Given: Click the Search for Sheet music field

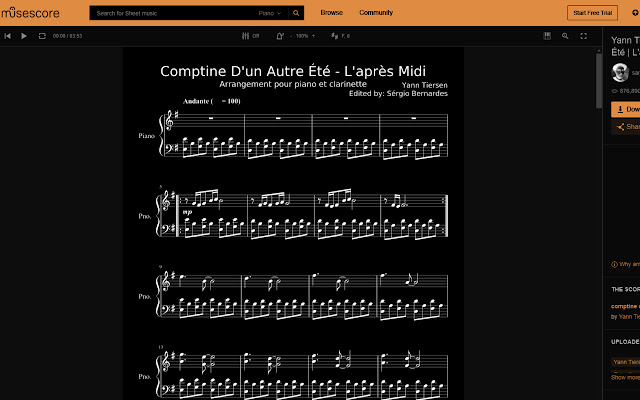Looking at the screenshot, I should (173, 13).
